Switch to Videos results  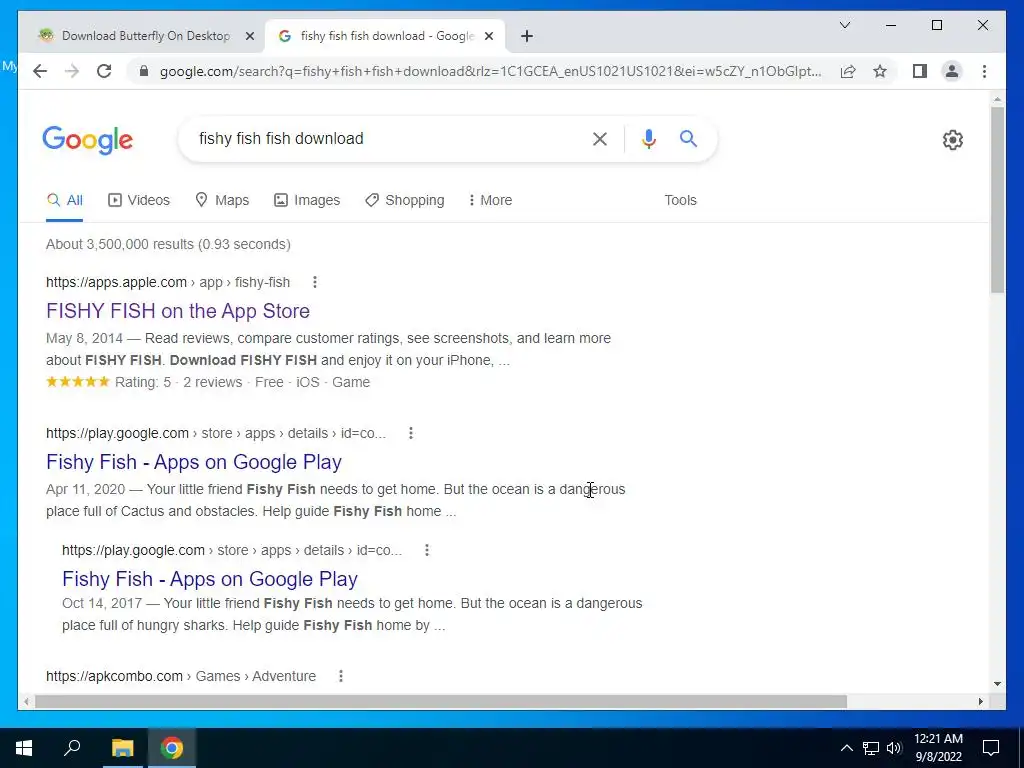coord(138,200)
